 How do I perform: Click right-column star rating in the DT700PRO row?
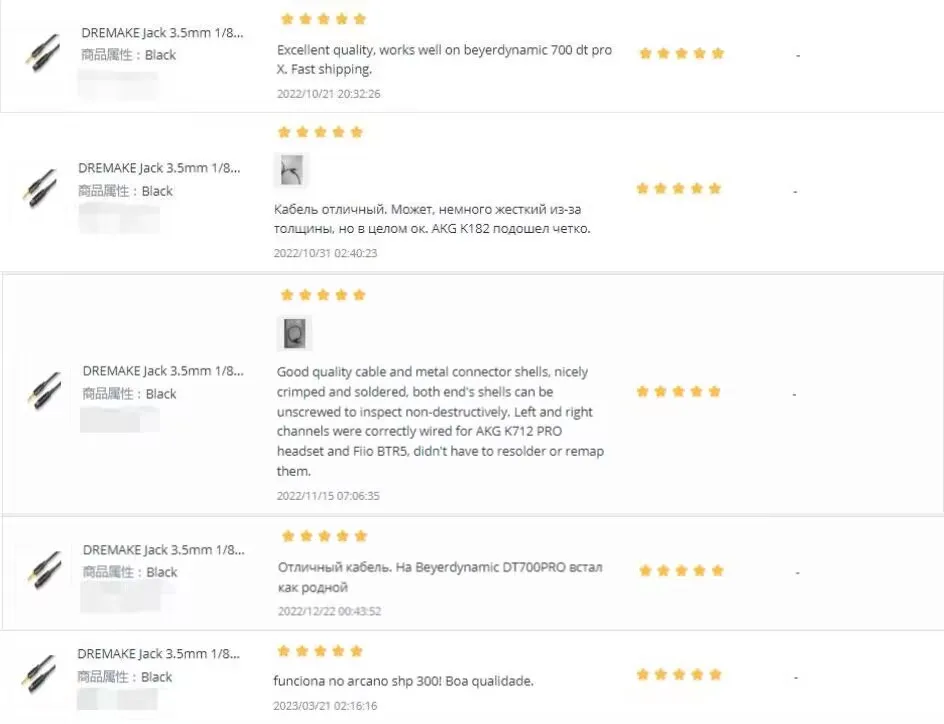pos(681,570)
